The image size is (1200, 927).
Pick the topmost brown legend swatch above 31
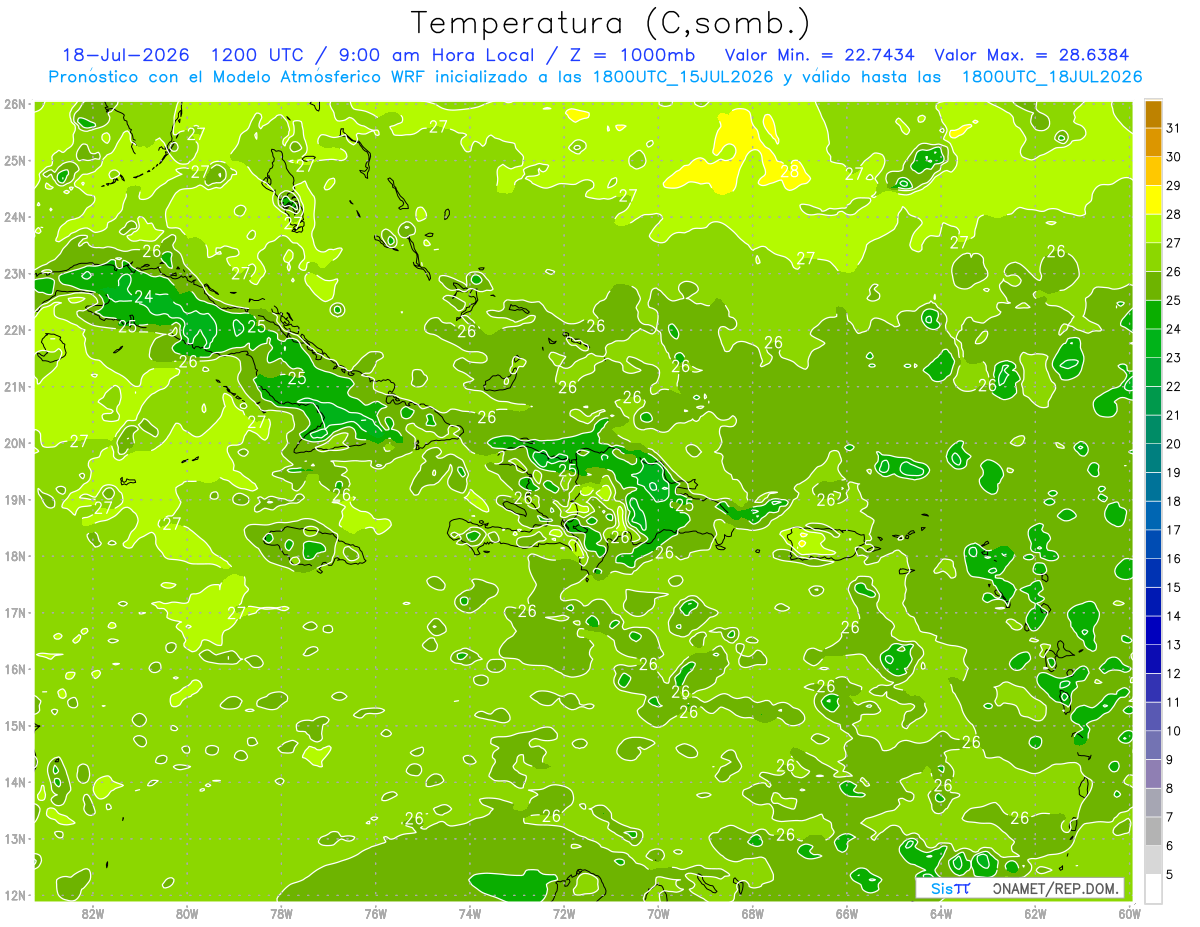[1153, 115]
